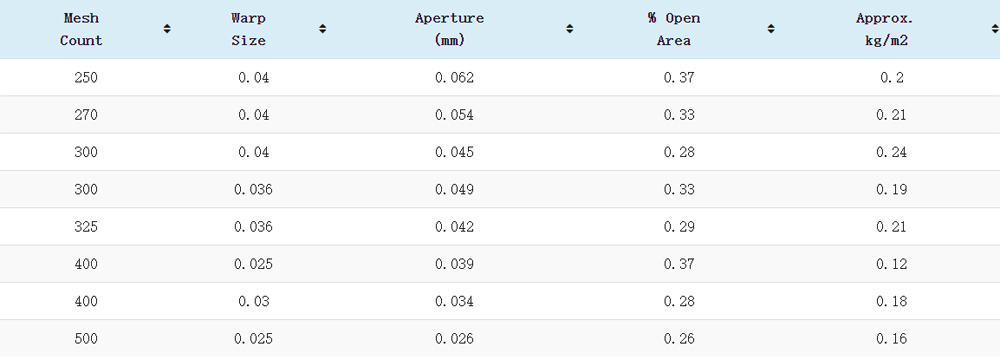Click the 325 mesh count cell
1000x360 pixels.
(85, 227)
